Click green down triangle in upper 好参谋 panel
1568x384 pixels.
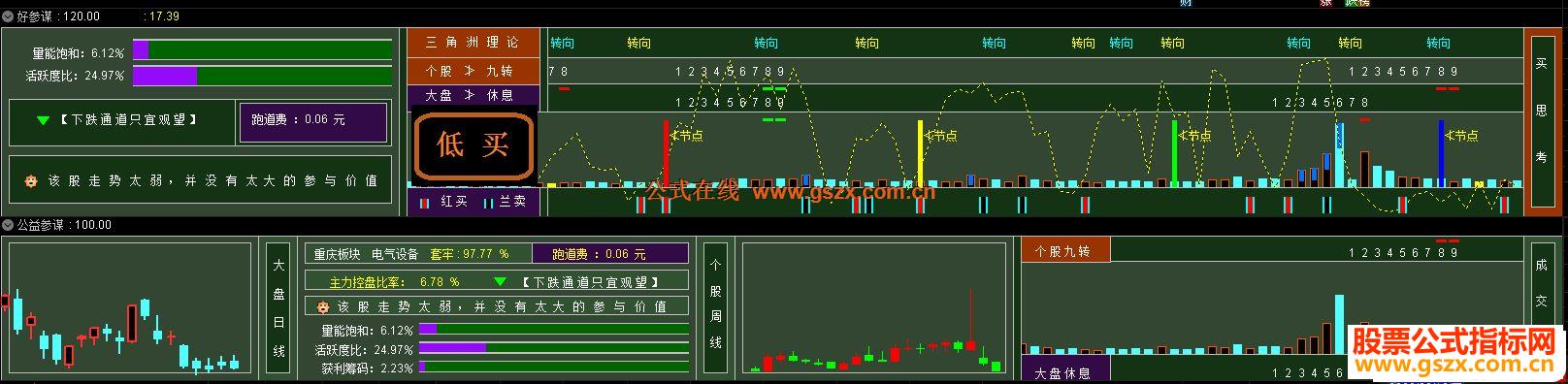[x=43, y=120]
